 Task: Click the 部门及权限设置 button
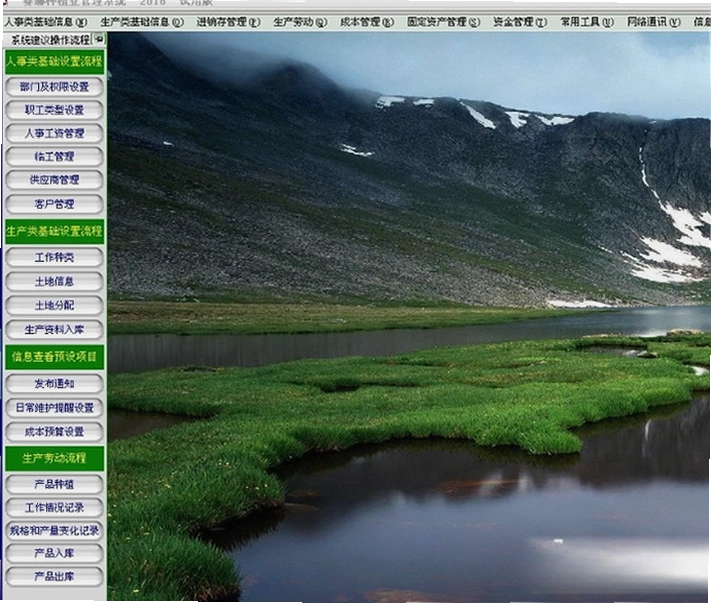pyautogui.click(x=54, y=87)
